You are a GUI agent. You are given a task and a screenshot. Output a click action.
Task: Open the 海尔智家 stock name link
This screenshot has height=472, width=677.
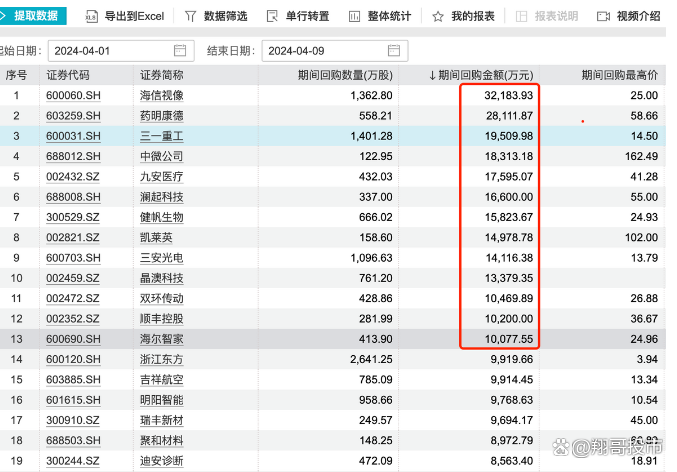(161, 339)
